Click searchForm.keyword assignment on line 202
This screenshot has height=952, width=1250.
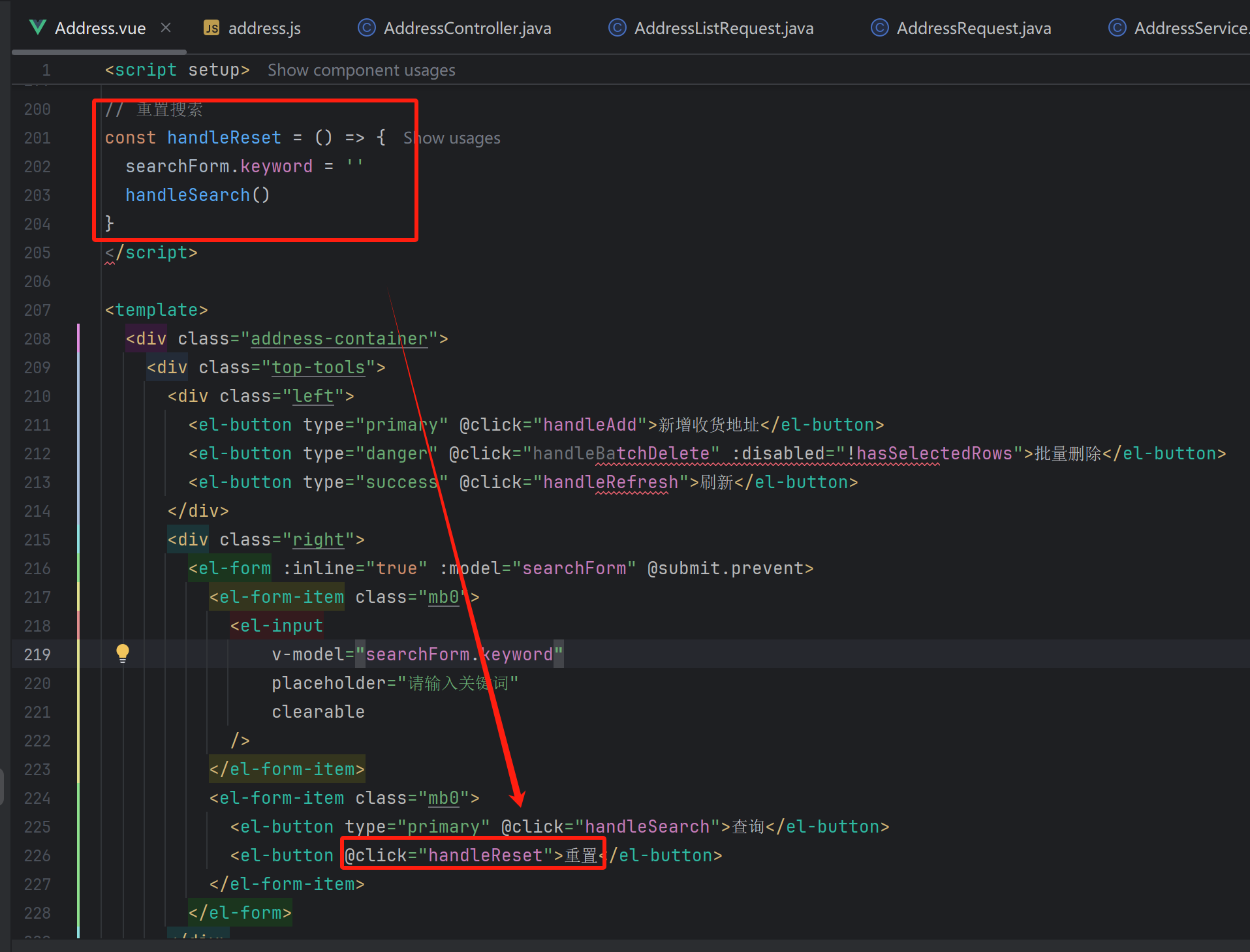244,166
